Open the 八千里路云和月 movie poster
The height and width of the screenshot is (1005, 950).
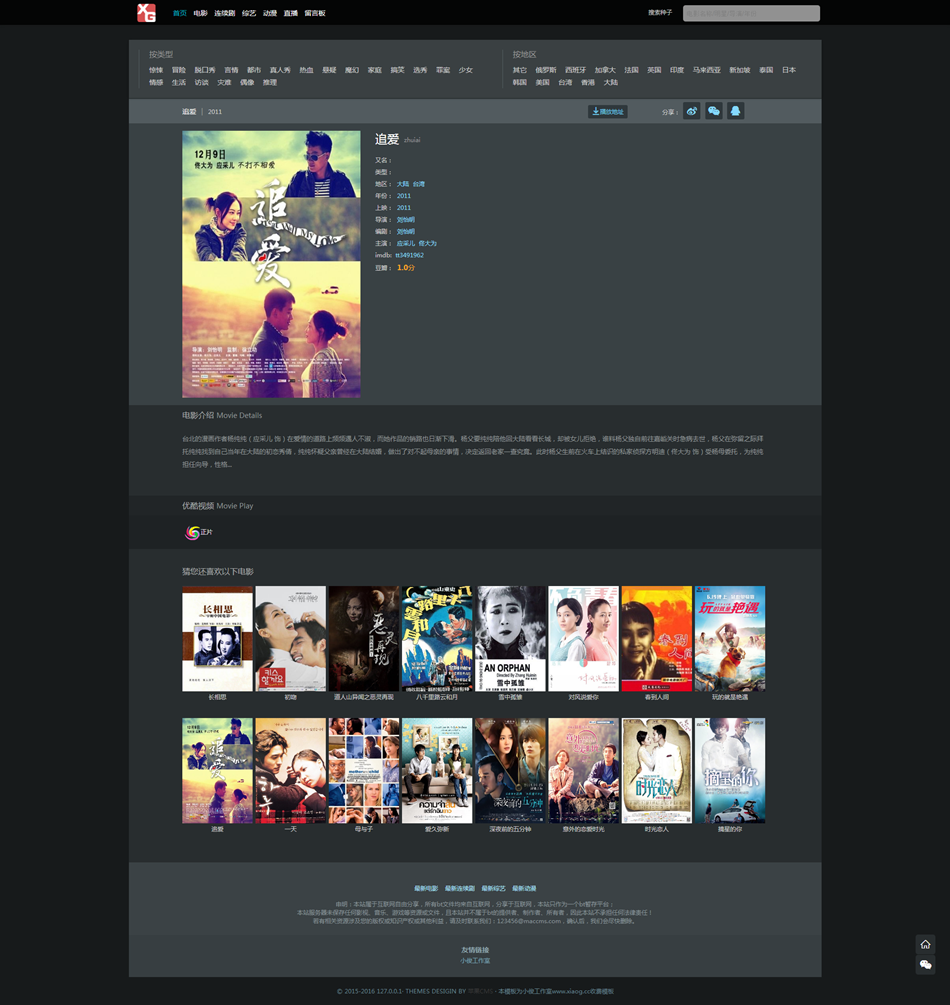[x=437, y=638]
